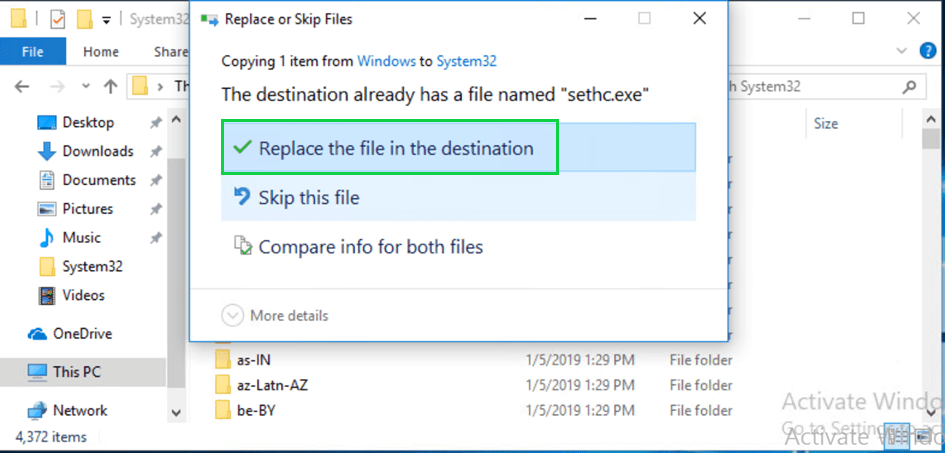The height and width of the screenshot is (453, 945).
Task: Expand More details chevron in dialog
Action: point(232,316)
